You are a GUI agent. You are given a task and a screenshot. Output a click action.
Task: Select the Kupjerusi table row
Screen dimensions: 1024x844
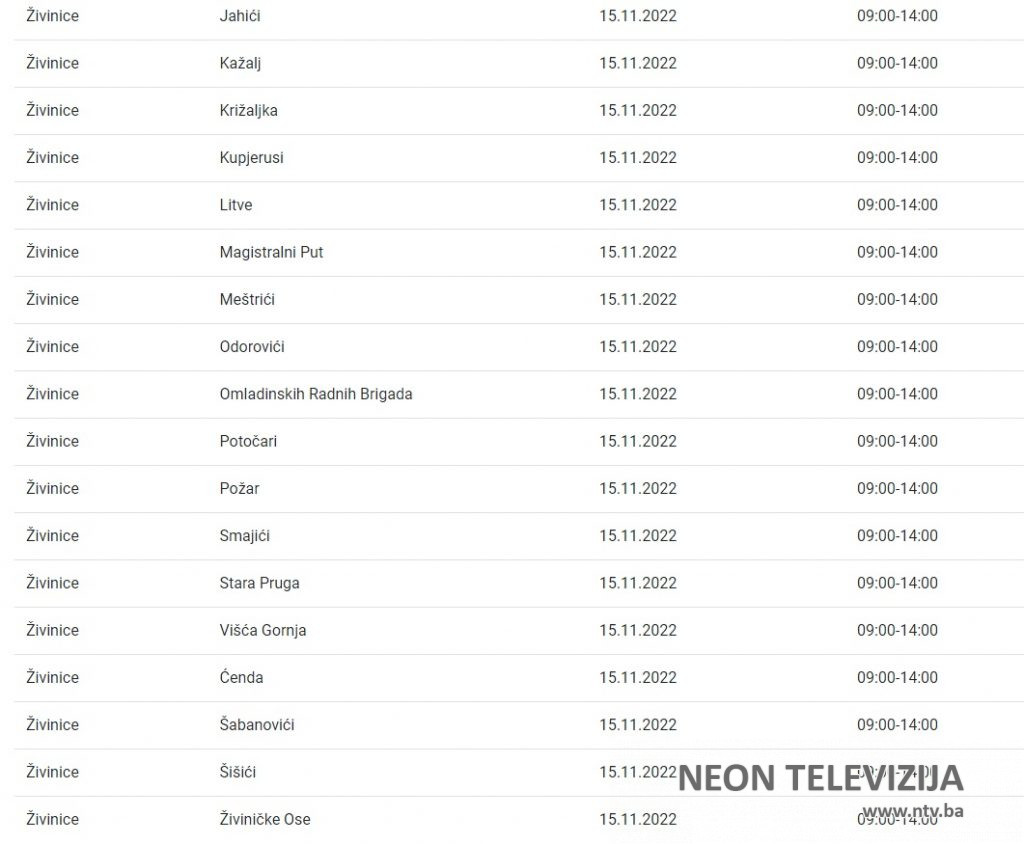click(x=251, y=157)
